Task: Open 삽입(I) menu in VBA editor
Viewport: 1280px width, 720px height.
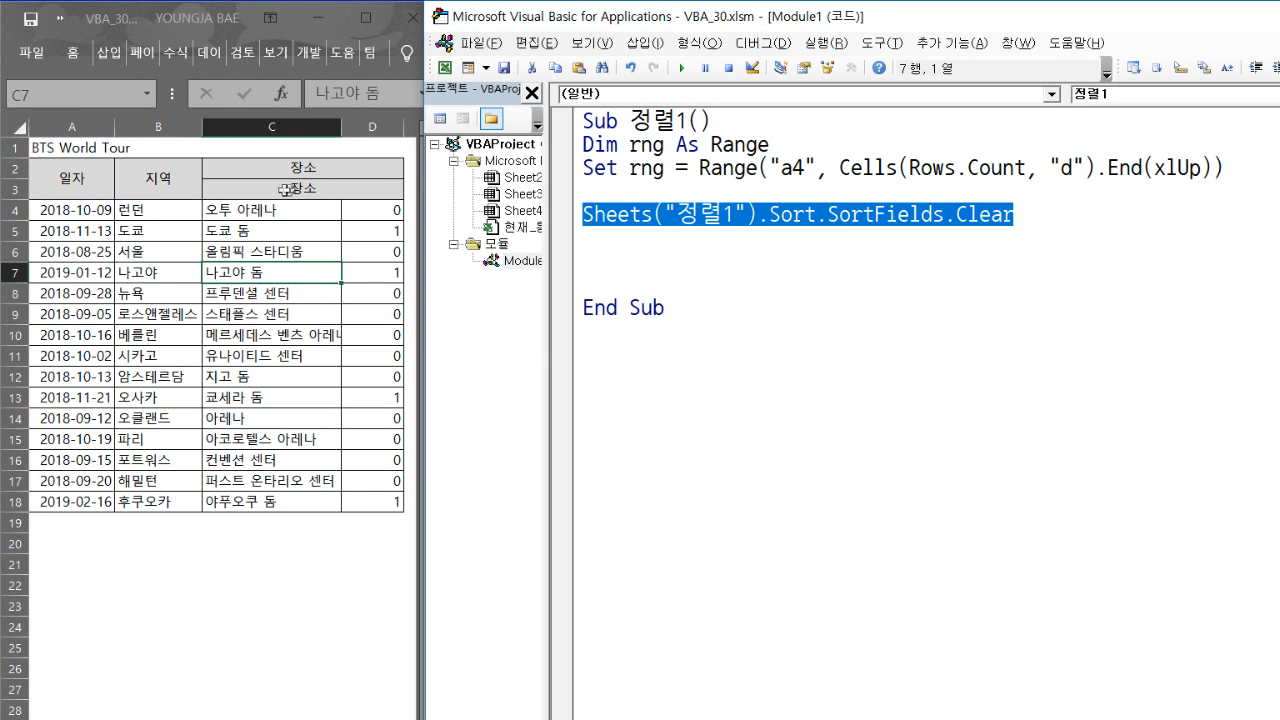Action: click(x=645, y=43)
